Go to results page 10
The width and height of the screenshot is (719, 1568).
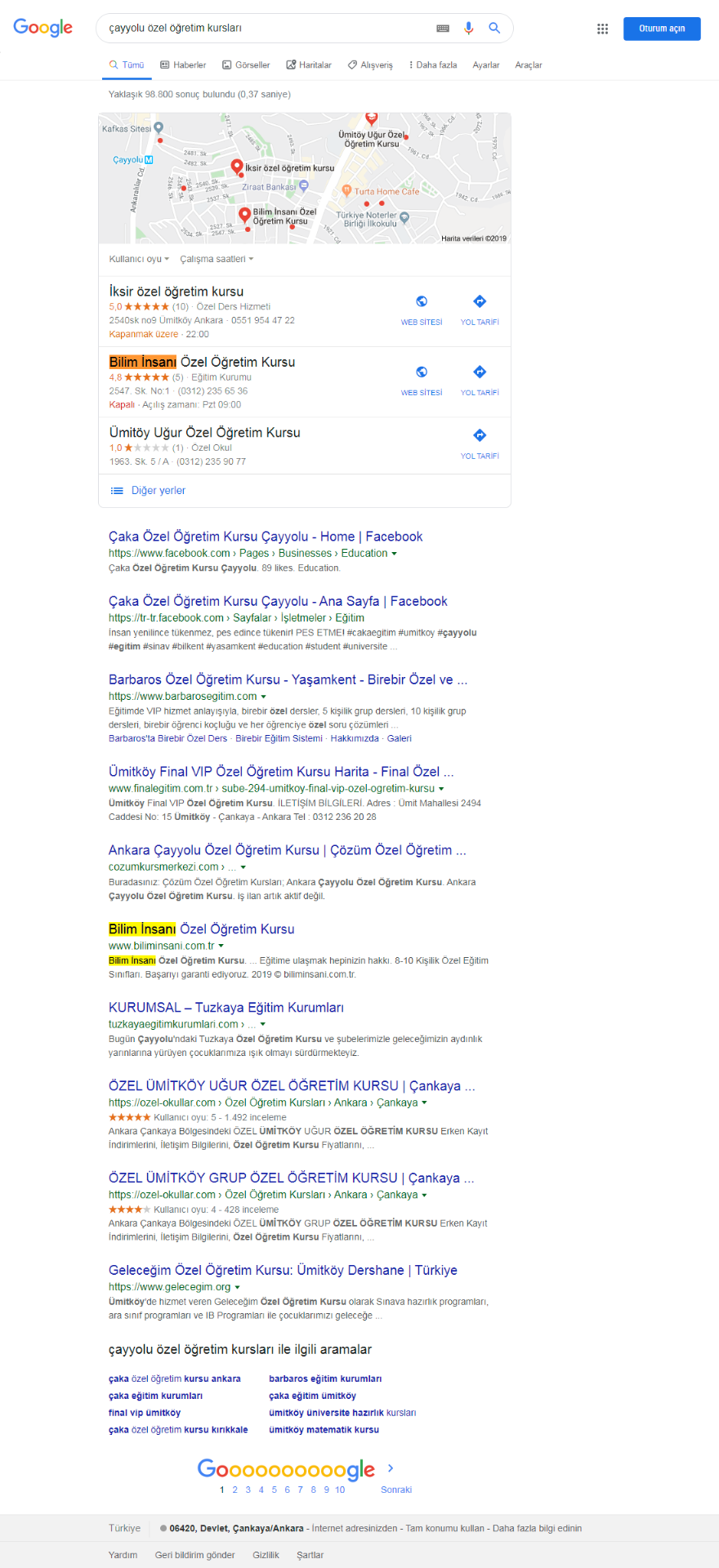340,1490
